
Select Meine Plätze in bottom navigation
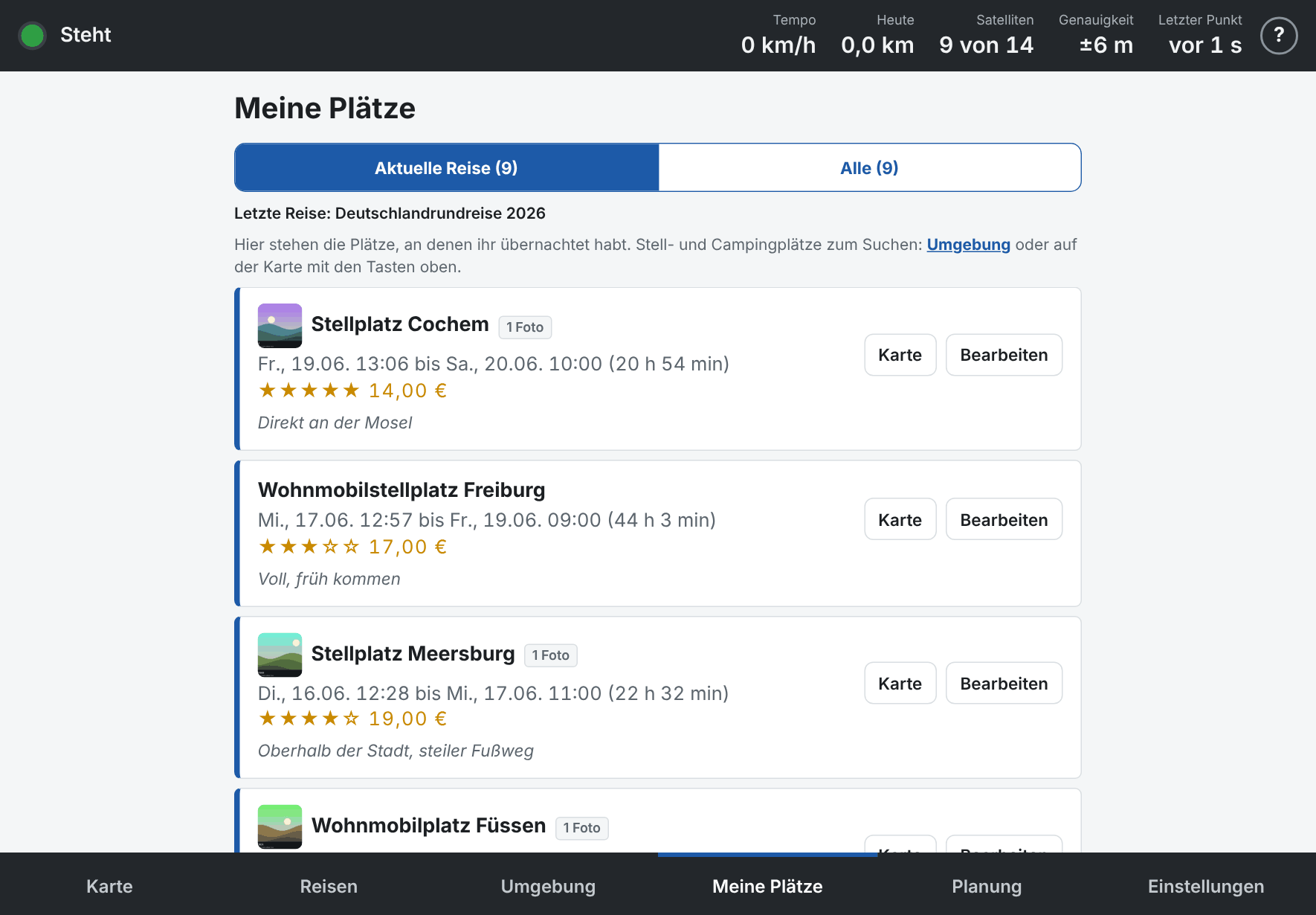point(767,886)
